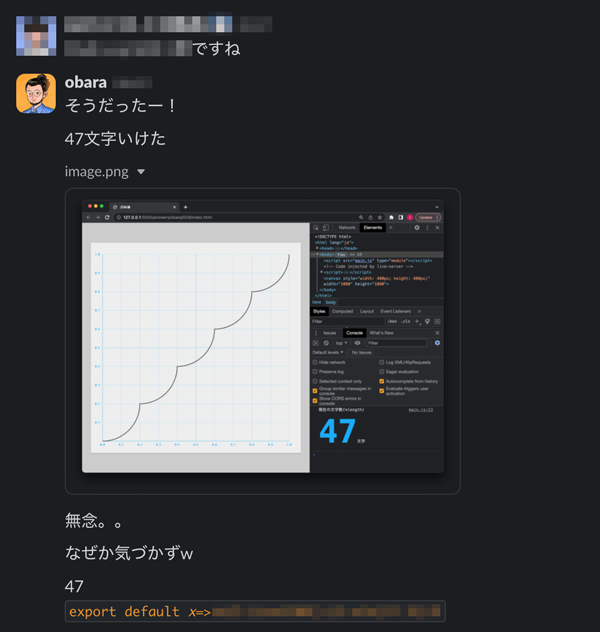Toggle the live expression eye icon

(x=357, y=343)
